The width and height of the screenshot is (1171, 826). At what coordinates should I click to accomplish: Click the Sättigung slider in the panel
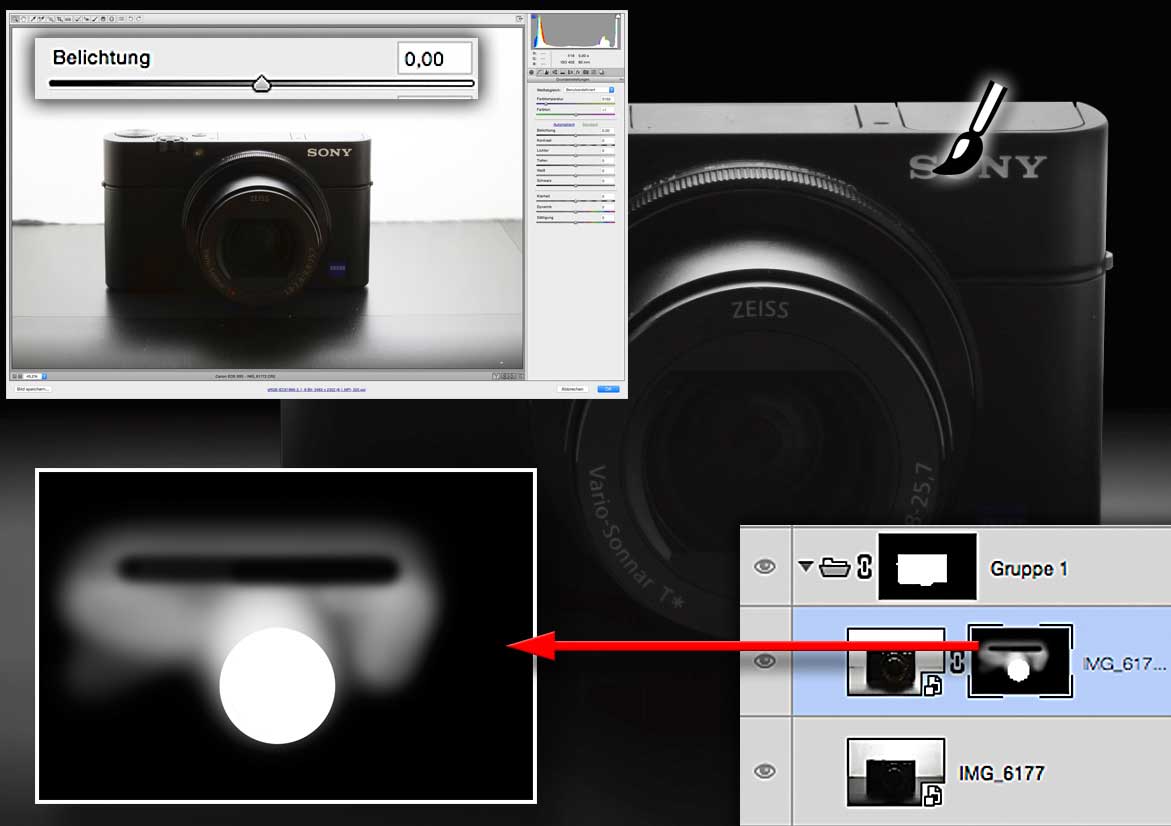pos(575,223)
